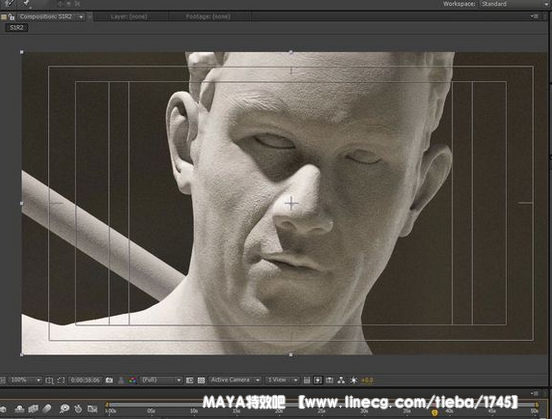Toggle the Graph Editor icon
This screenshot has height=419, width=552.
tap(92, 409)
